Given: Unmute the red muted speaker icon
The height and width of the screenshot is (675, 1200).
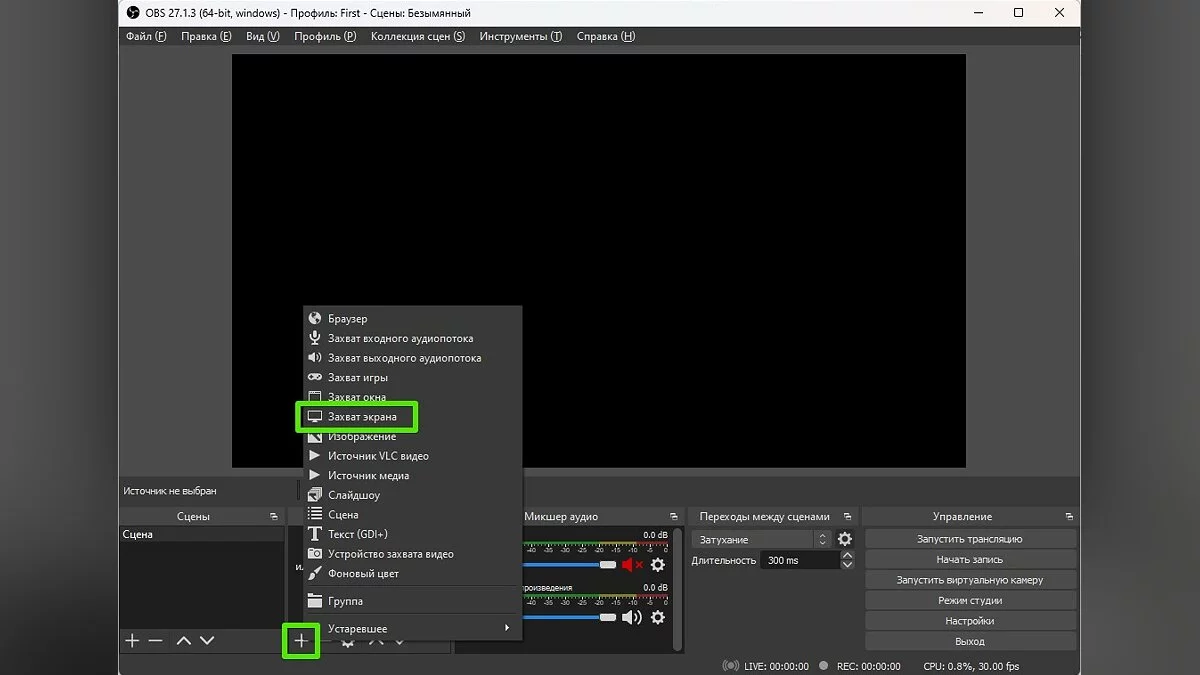Looking at the screenshot, I should 632,565.
